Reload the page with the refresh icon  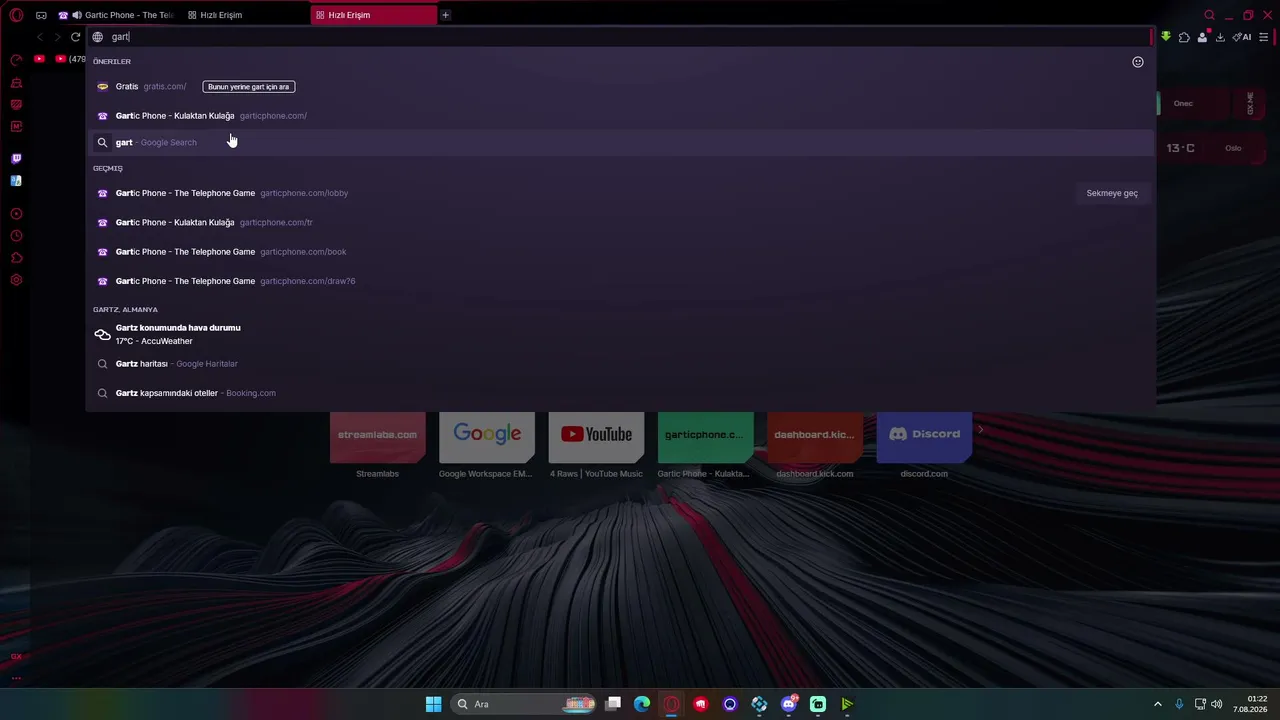(75, 37)
